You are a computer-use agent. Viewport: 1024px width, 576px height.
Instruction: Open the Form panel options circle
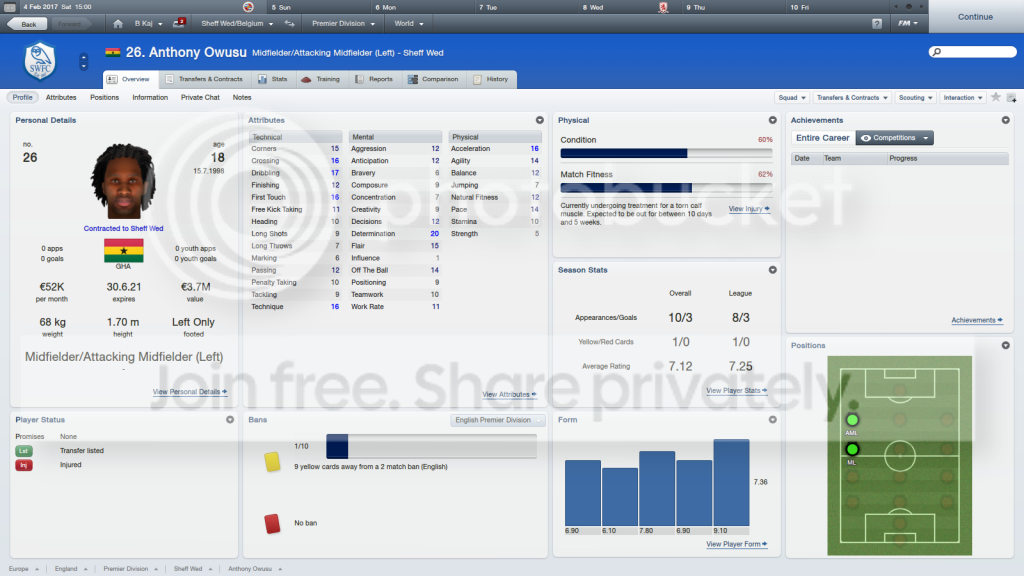[773, 420]
